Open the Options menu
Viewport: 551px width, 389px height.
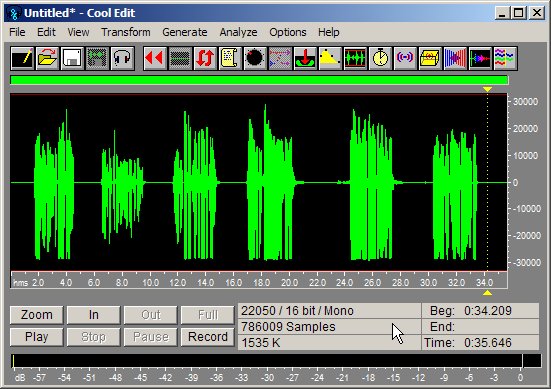tap(288, 32)
